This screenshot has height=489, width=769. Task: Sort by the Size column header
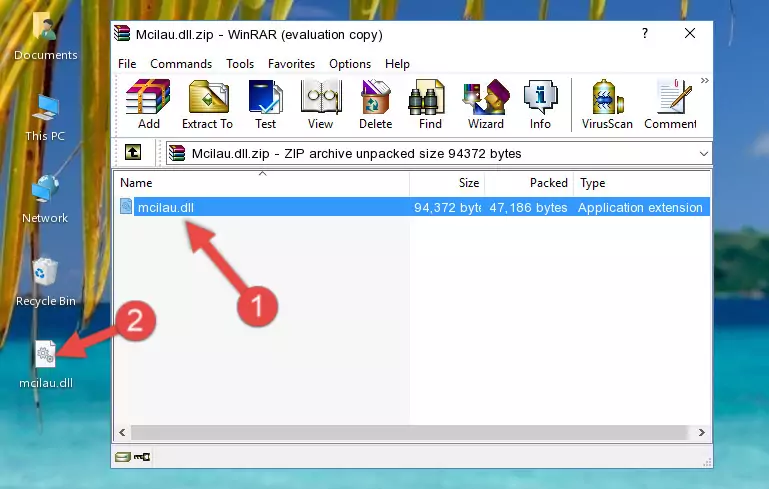447,183
